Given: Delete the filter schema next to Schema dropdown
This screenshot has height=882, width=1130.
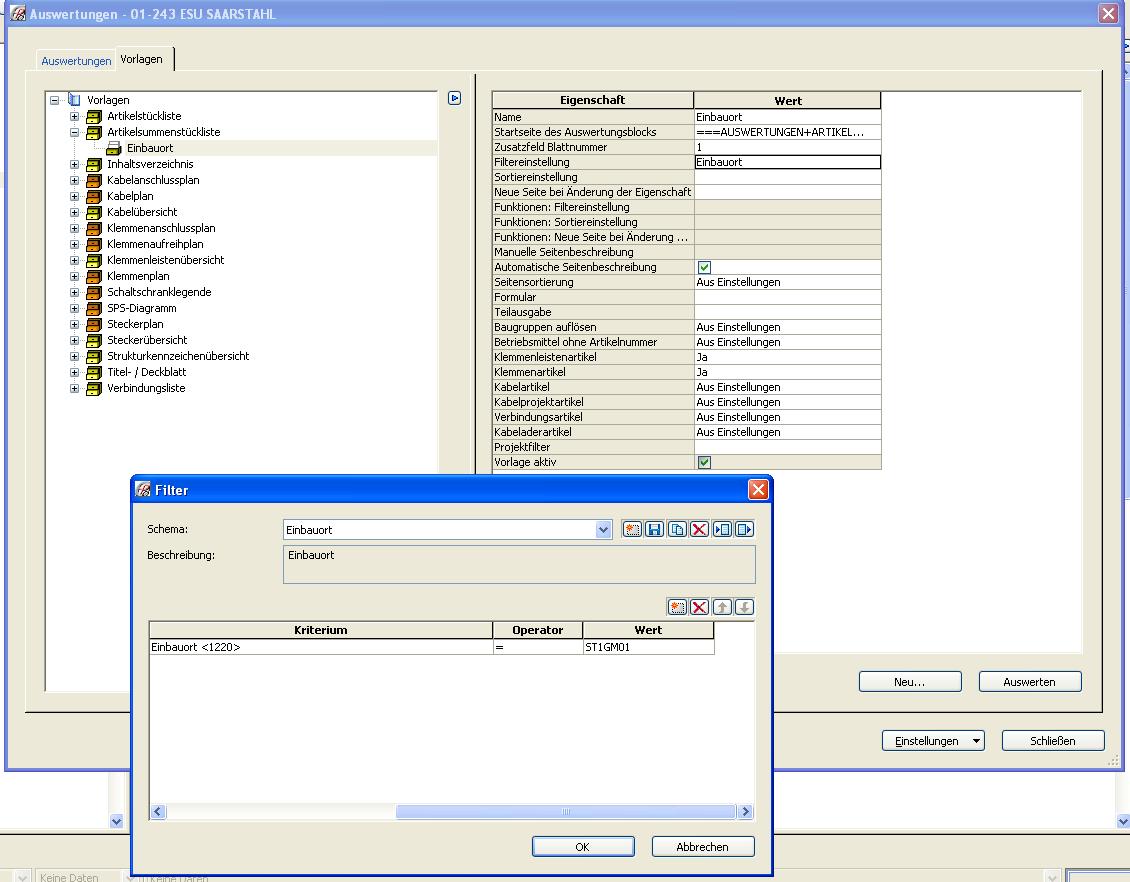Looking at the screenshot, I should point(699,530).
